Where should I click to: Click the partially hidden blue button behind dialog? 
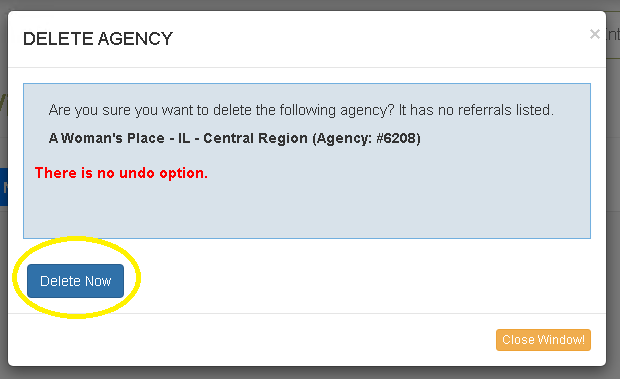(x=4, y=187)
